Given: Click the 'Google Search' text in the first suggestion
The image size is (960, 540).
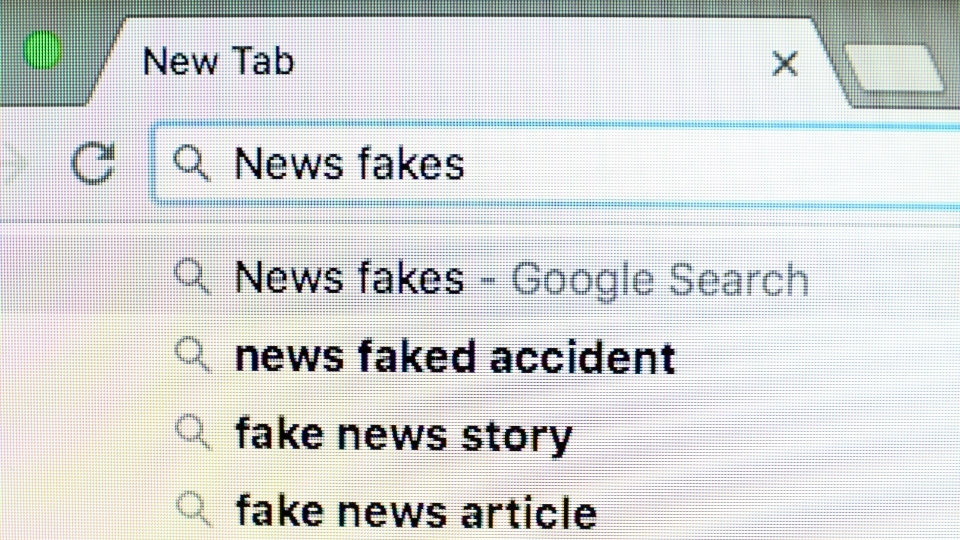Looking at the screenshot, I should (x=660, y=279).
